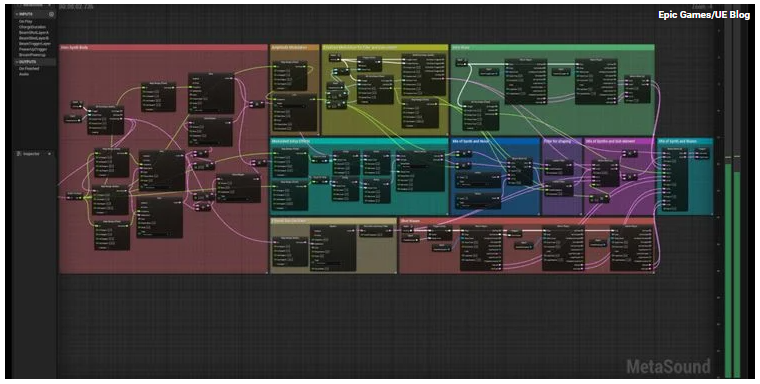Select the Shot Waves comment header

coord(526,221)
